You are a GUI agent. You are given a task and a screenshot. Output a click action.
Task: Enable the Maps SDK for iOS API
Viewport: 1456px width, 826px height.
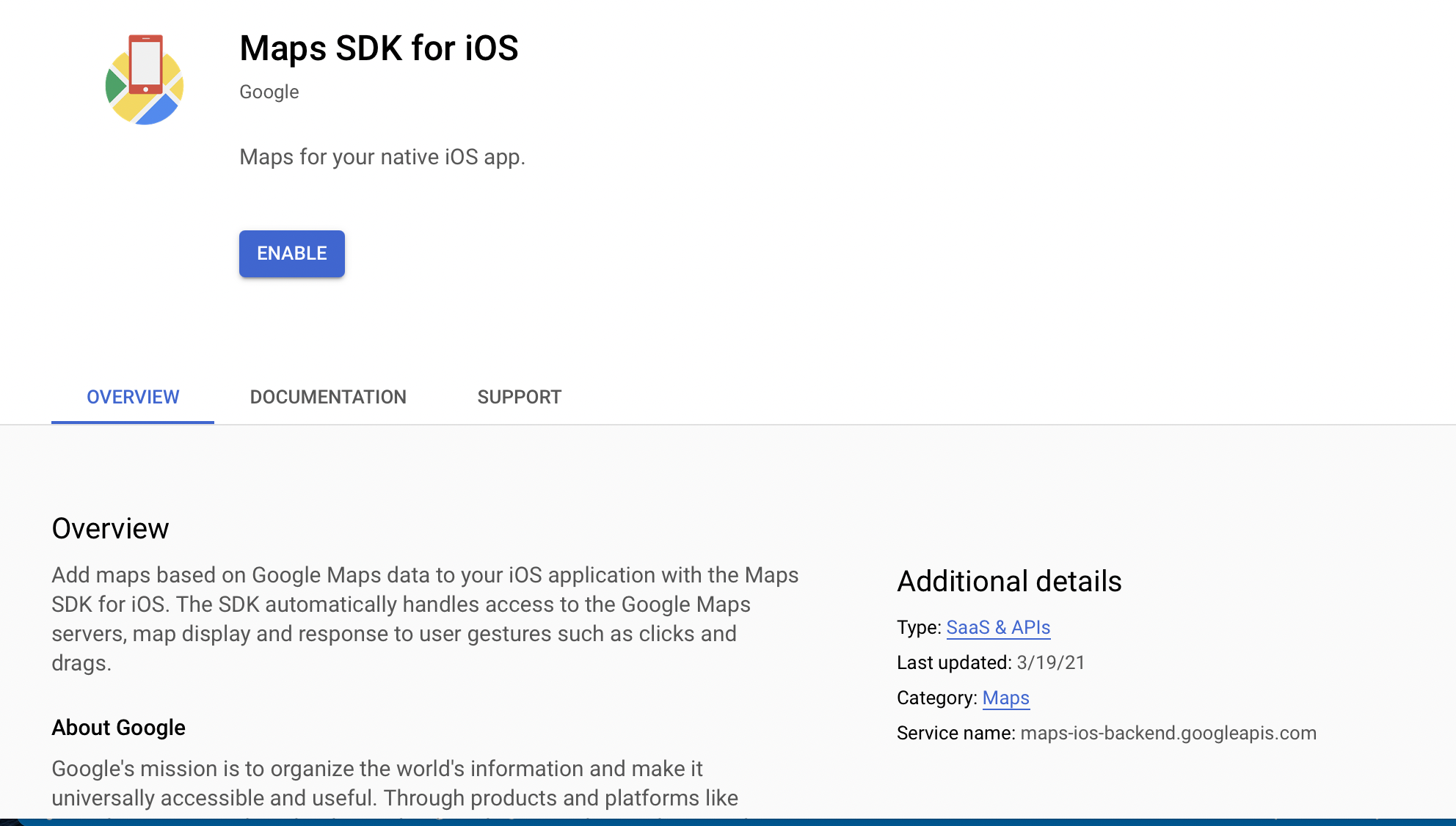pos(292,254)
